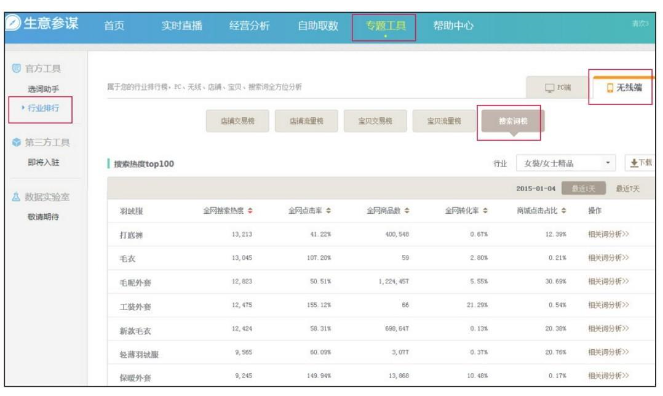
Task: Click the keyword 毛呢外套
Action: tap(135, 282)
